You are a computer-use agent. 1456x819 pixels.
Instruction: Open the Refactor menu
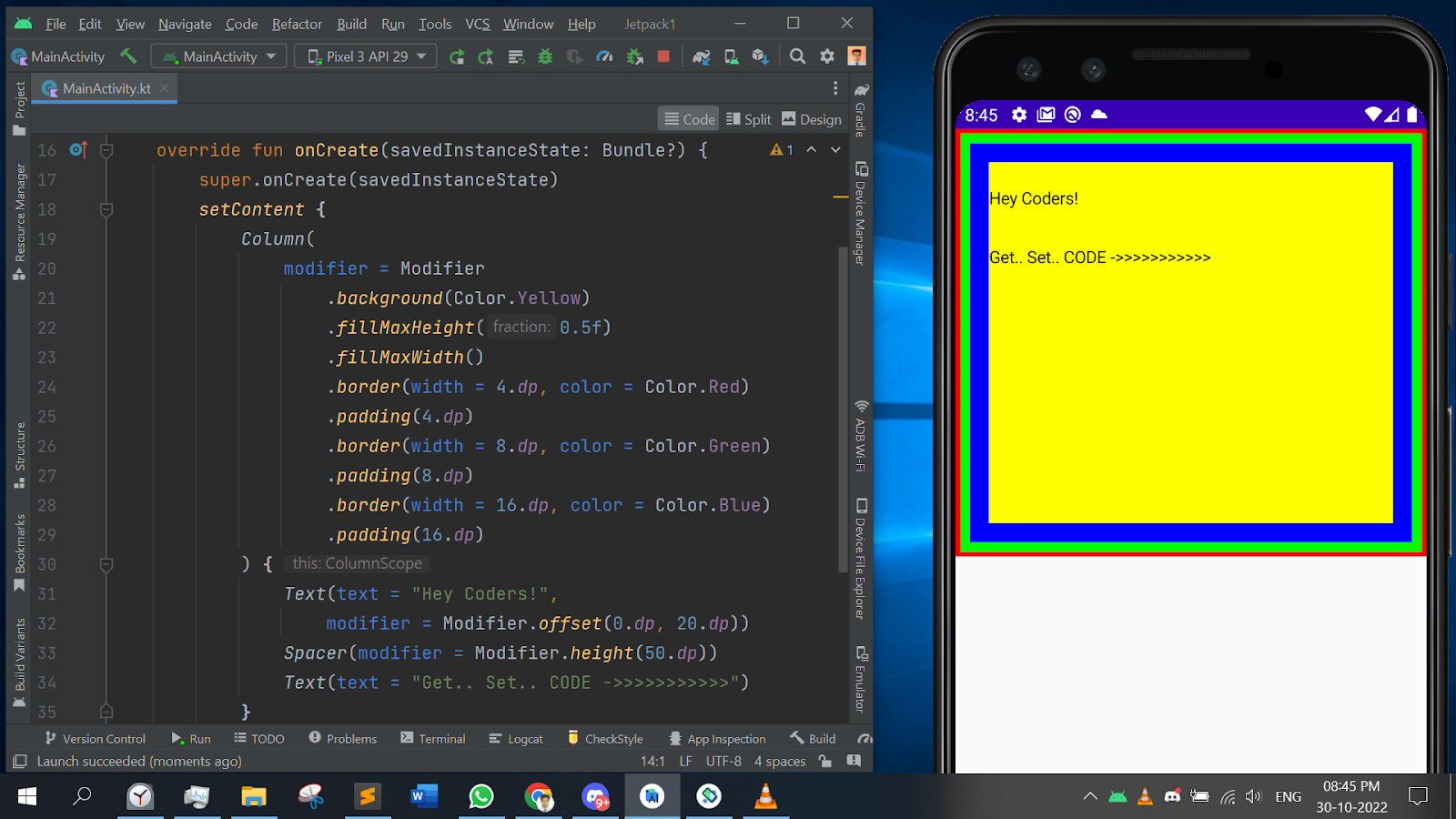297,24
